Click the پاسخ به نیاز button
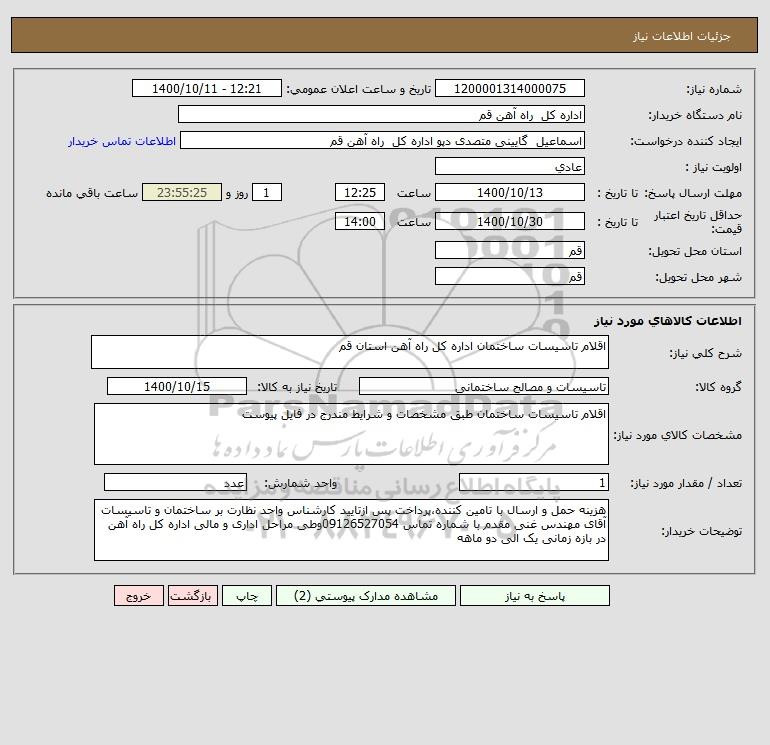The image size is (770, 745). pyautogui.click(x=535, y=596)
